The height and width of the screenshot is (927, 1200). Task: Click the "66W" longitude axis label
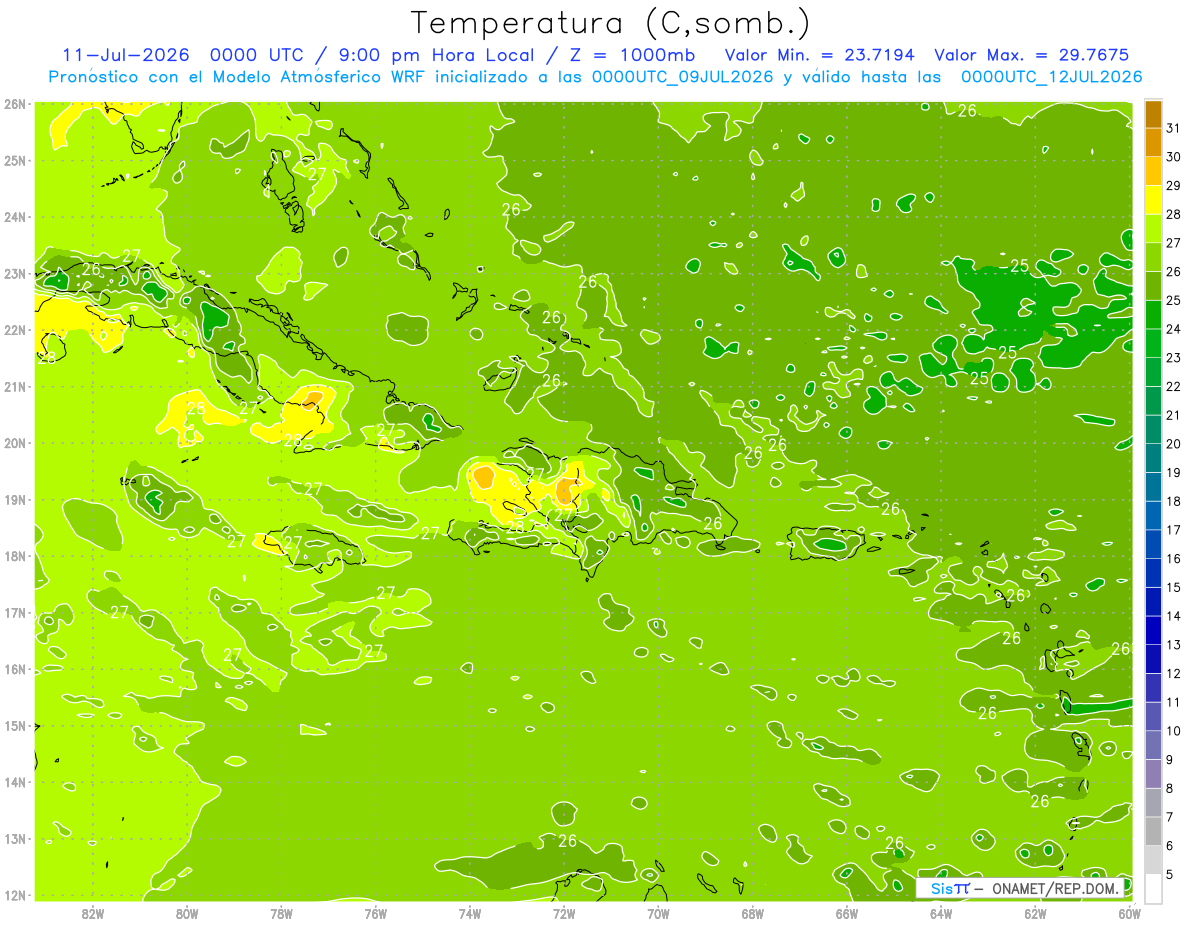pyautogui.click(x=847, y=913)
